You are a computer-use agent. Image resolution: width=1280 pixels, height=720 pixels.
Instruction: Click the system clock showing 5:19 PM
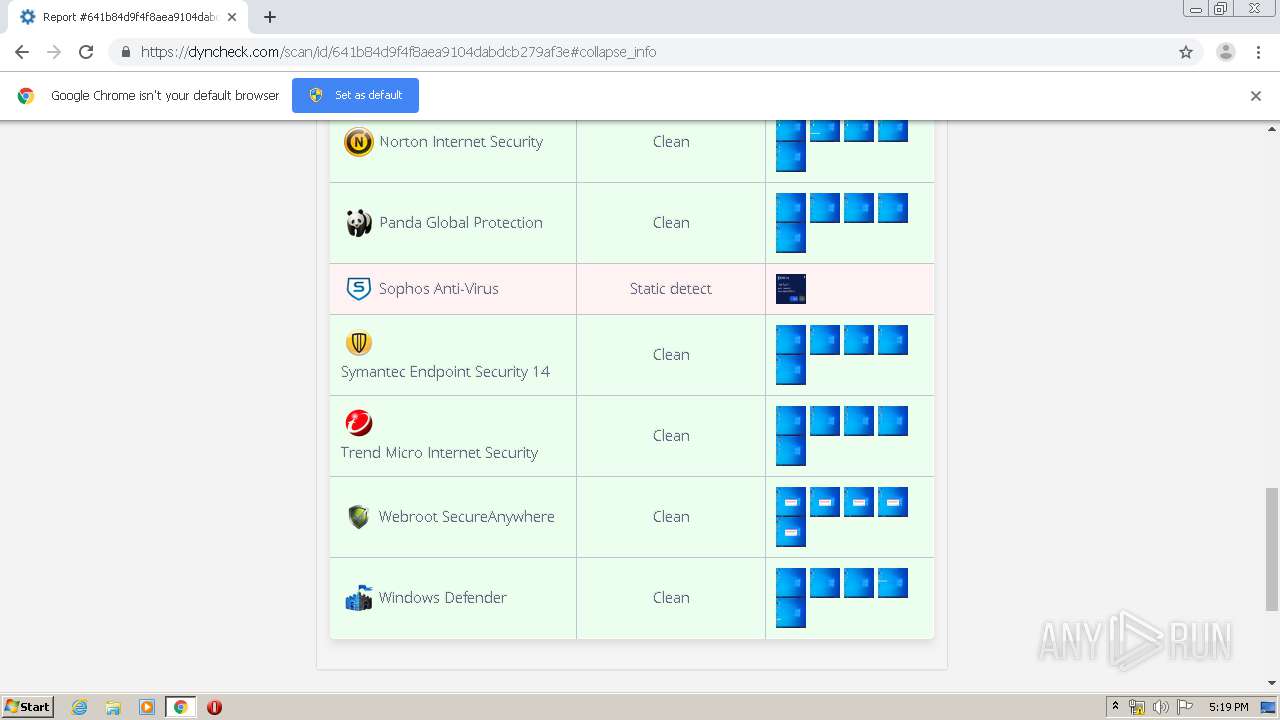click(1228, 707)
